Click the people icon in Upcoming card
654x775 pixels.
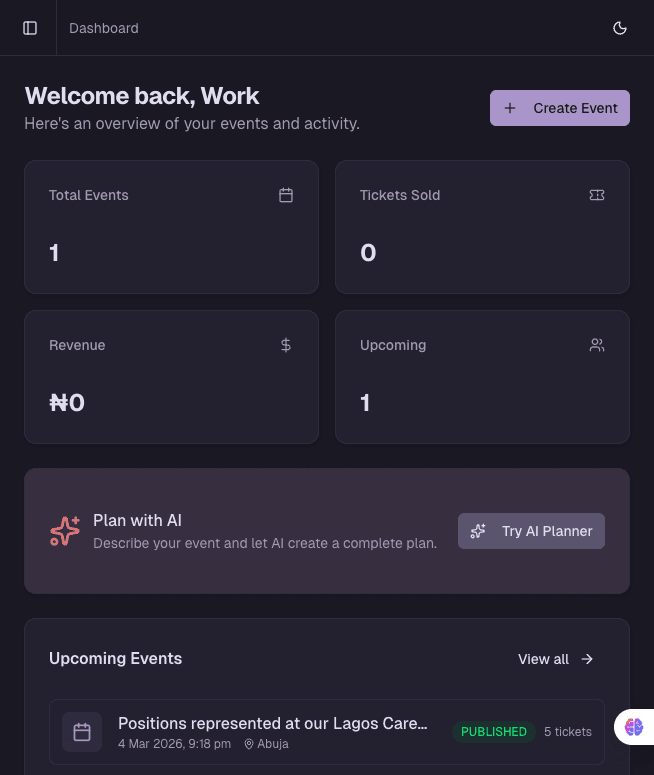click(x=597, y=345)
